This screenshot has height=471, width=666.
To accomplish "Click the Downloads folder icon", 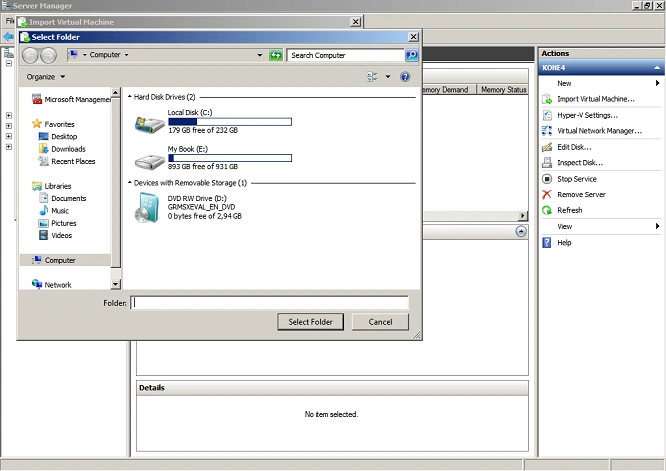I will [x=43, y=149].
